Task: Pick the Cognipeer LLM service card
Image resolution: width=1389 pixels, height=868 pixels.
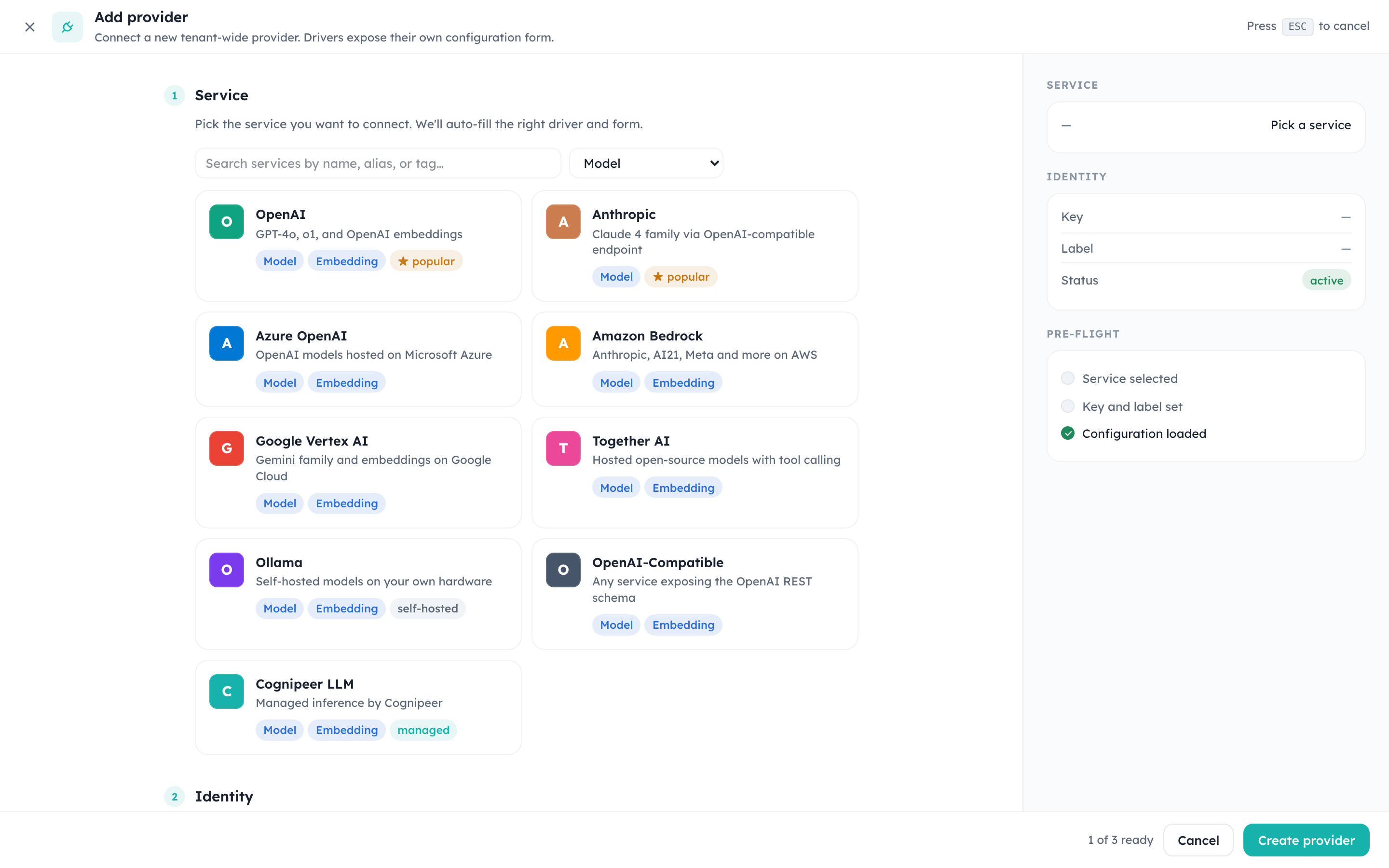Action: click(x=358, y=707)
